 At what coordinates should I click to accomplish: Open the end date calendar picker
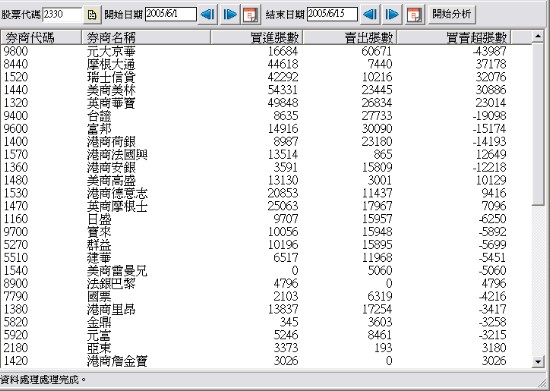(x=415, y=15)
